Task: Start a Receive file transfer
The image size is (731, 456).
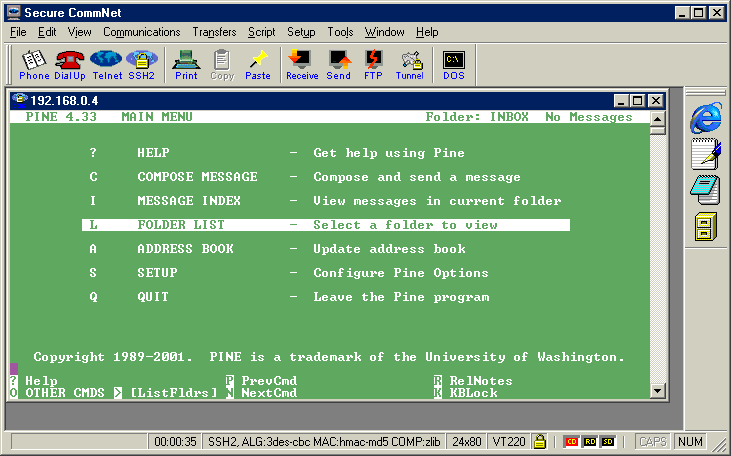Action: (302, 65)
